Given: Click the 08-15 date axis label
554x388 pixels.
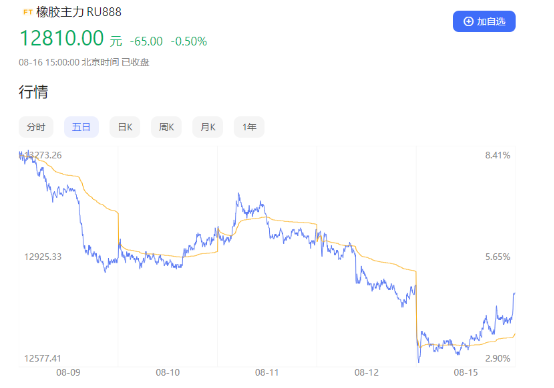Looking at the screenshot, I should click(466, 372).
